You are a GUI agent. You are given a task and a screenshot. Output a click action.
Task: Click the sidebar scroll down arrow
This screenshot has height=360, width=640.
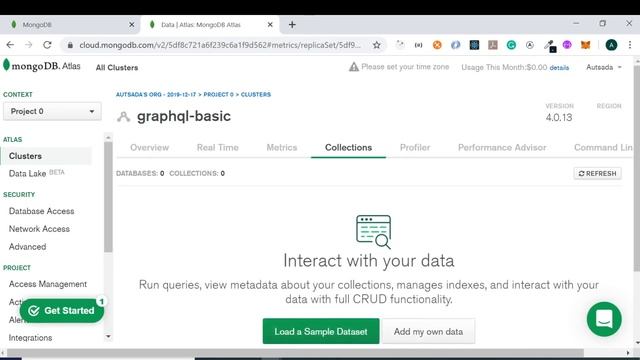[108, 337]
